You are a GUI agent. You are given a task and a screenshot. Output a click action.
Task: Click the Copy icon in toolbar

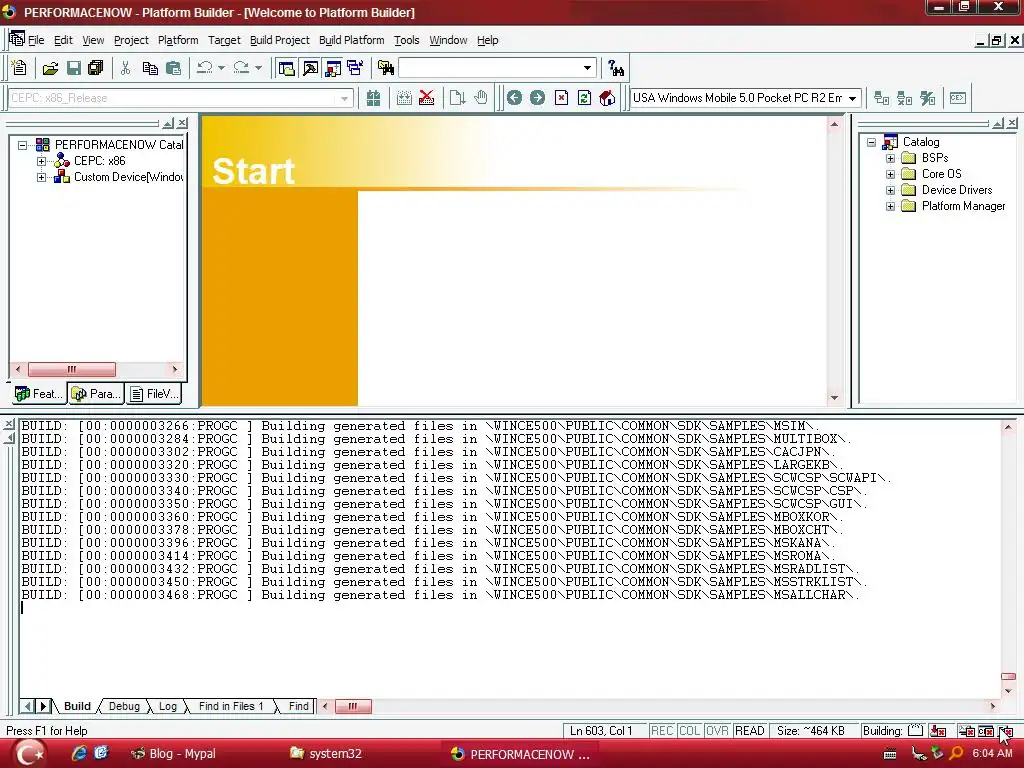coord(150,68)
